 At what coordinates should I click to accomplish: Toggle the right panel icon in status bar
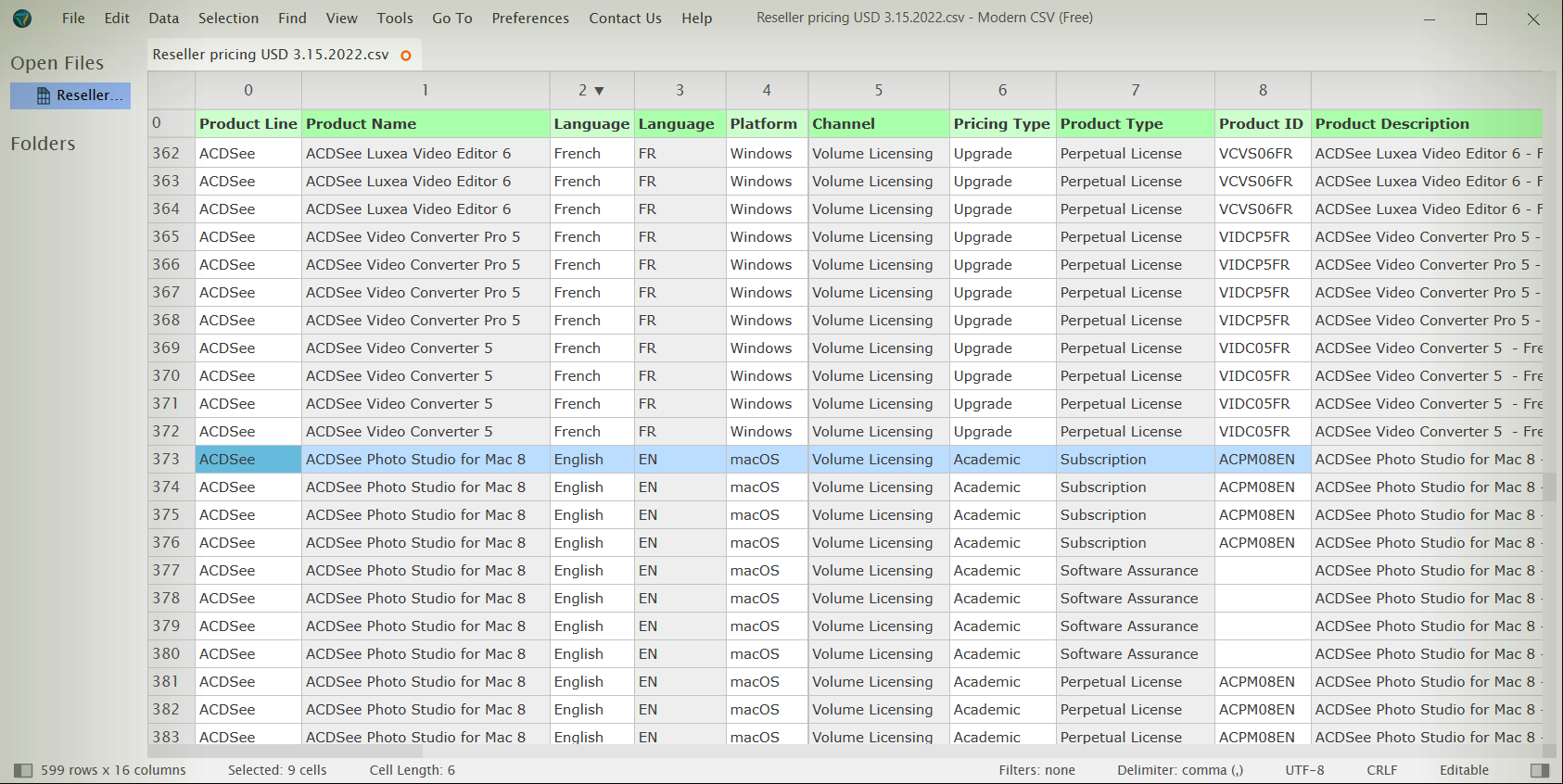tap(1540, 770)
